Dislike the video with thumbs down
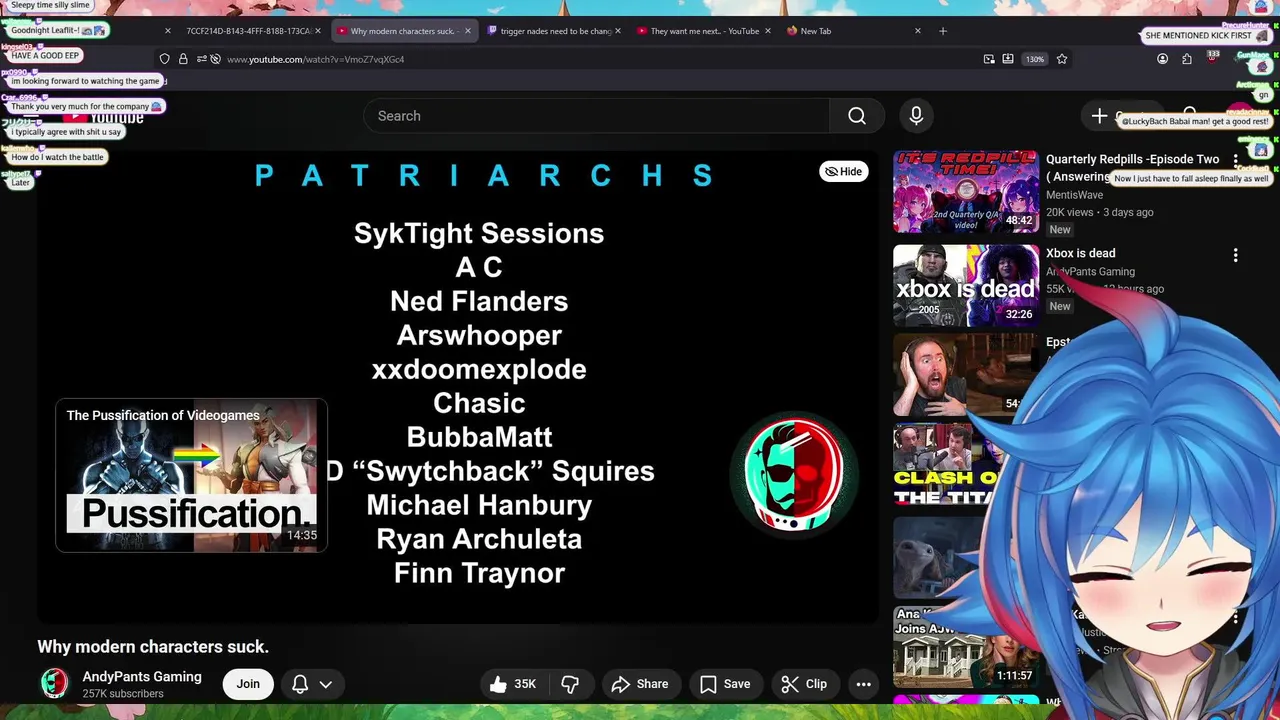The image size is (1280, 720). 570,684
